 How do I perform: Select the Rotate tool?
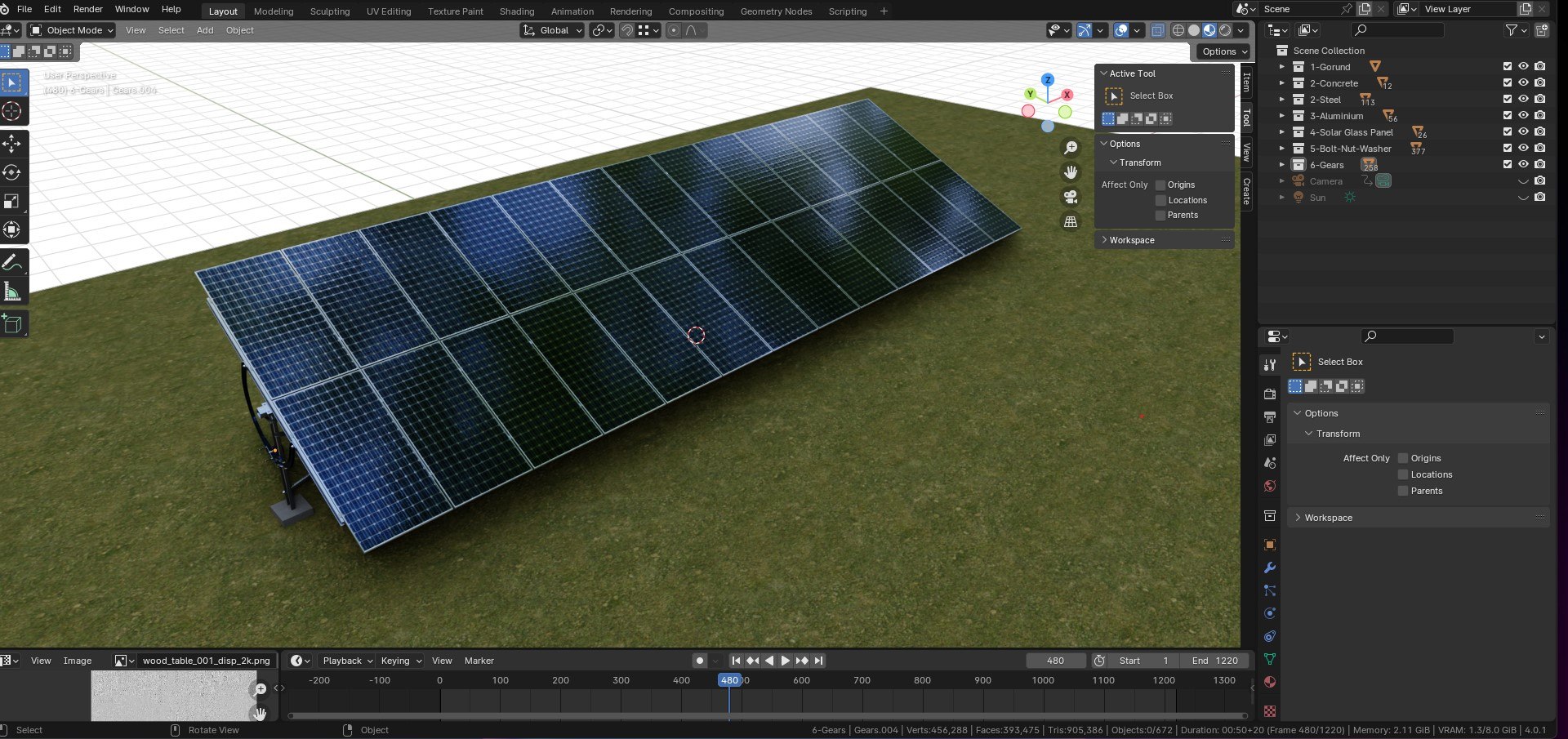coord(12,172)
